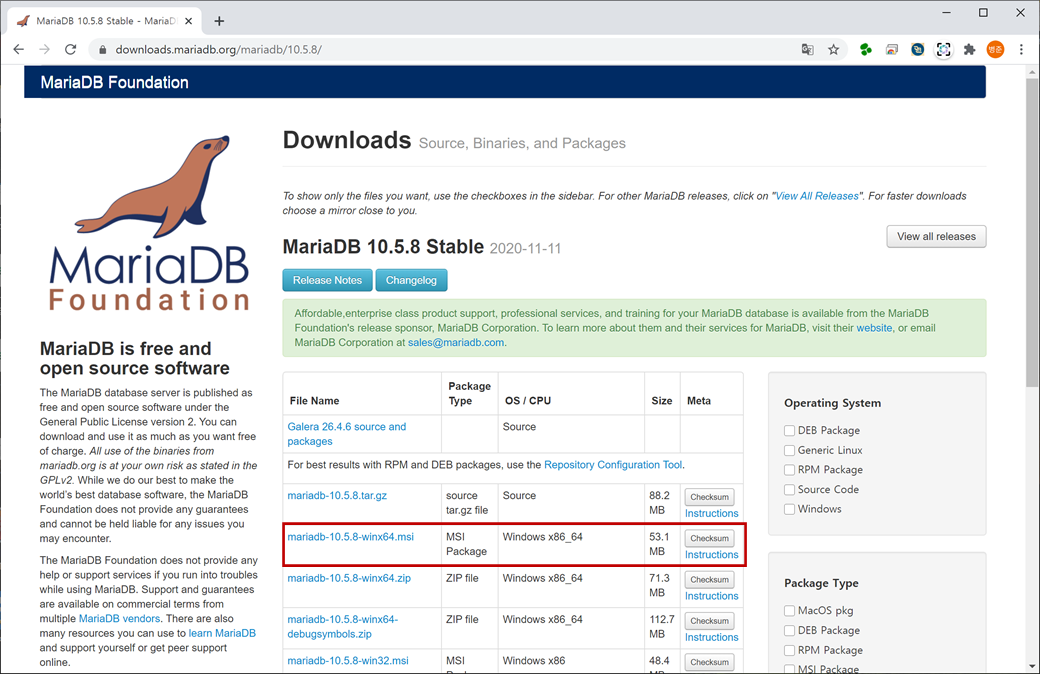Check DEB Package under Package Type
1040x674 pixels.
click(789, 630)
